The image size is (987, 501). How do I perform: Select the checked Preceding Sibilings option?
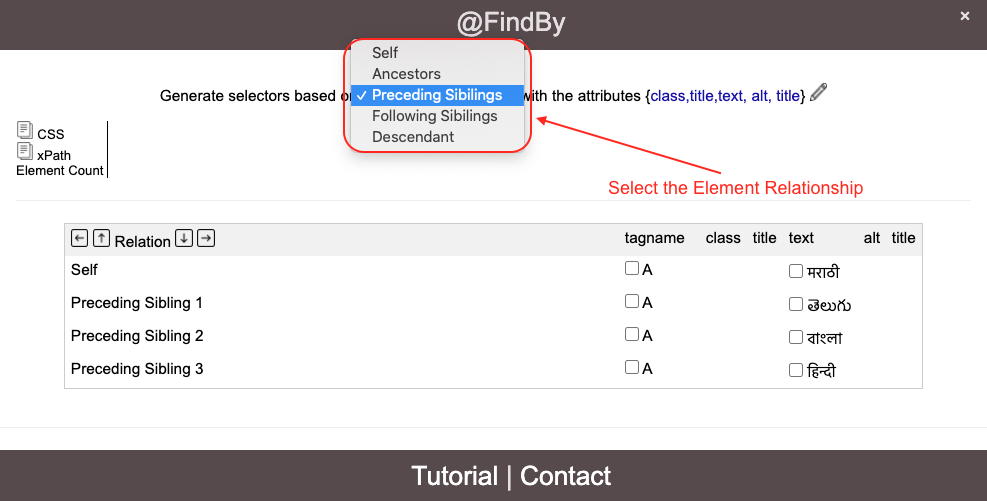pos(437,95)
